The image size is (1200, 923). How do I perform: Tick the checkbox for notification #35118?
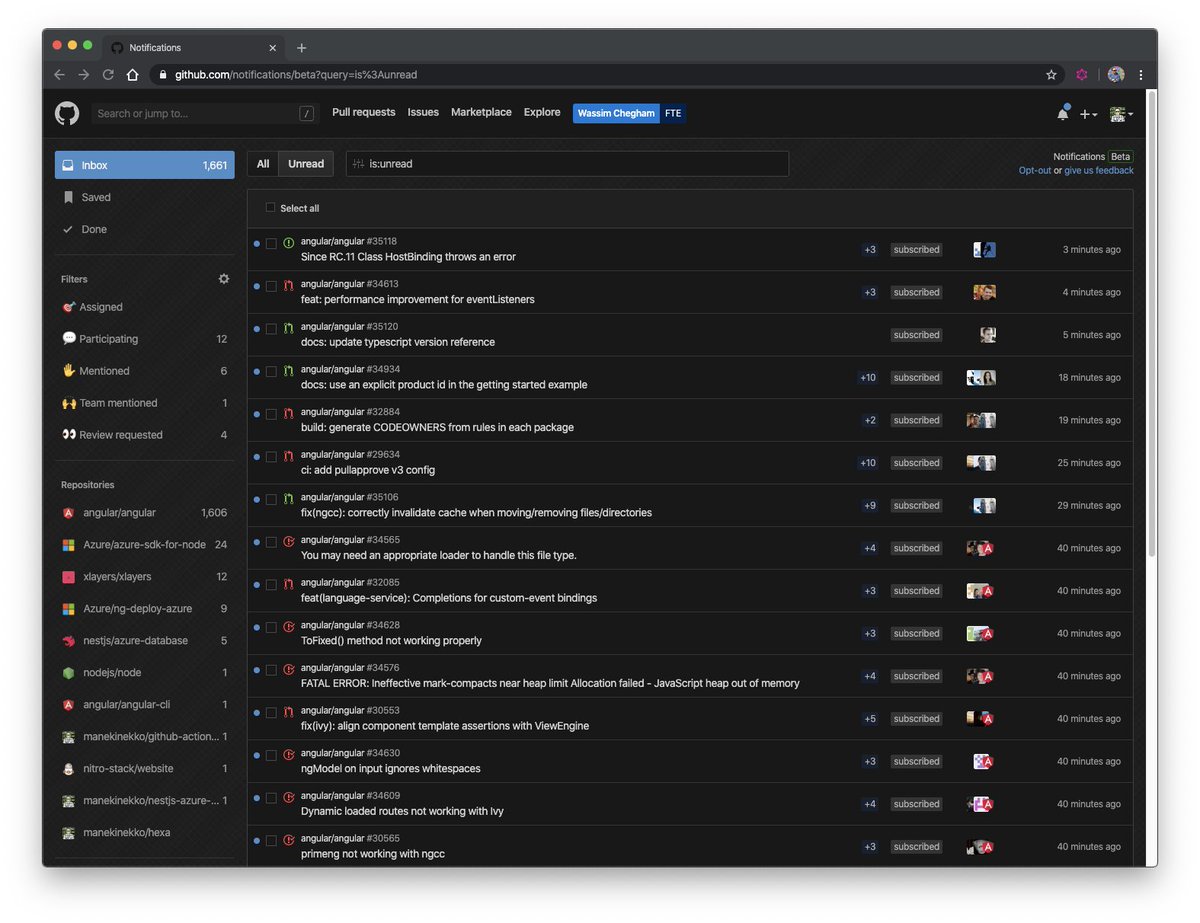271,244
